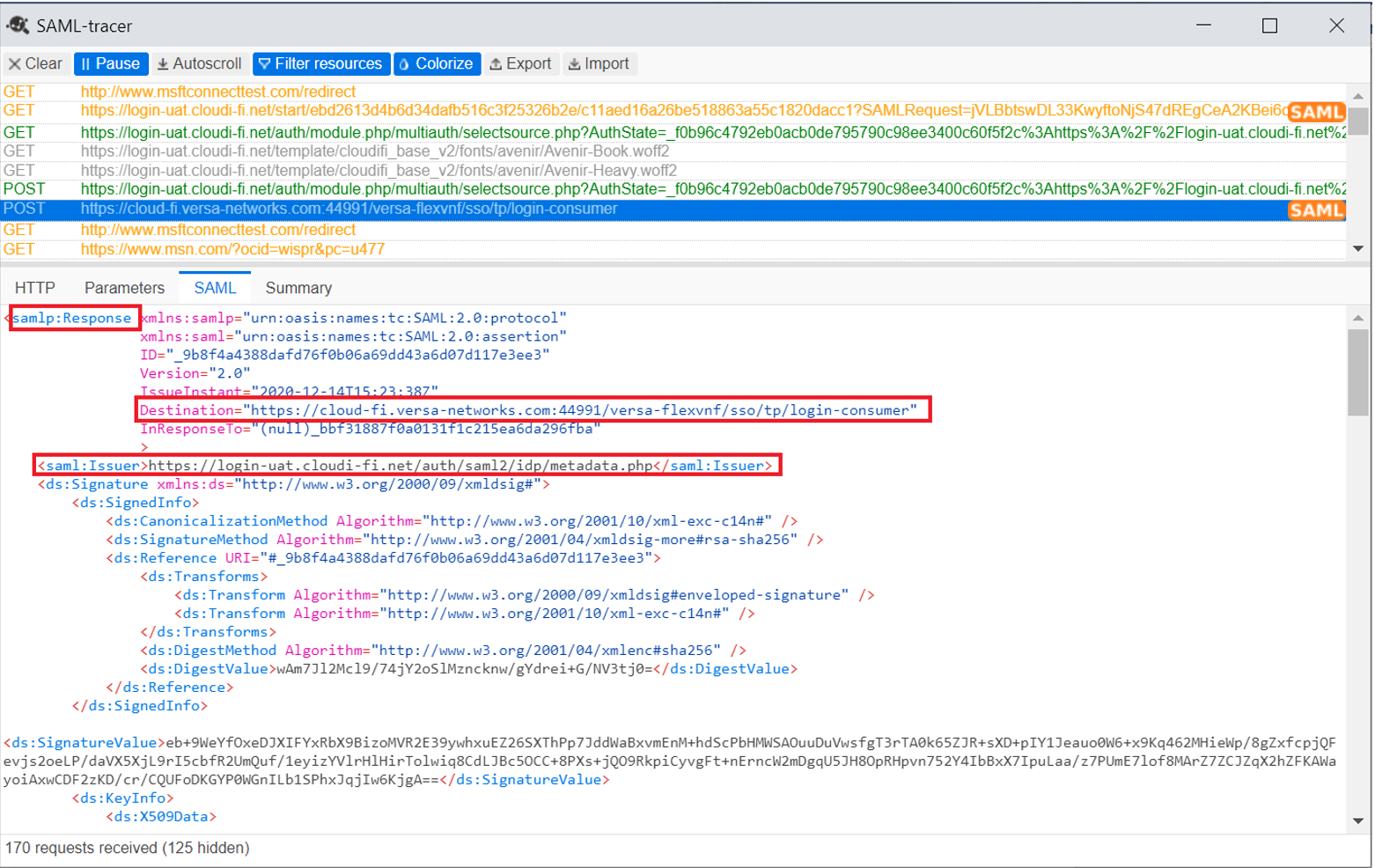Click the down arrow on the request list scrollbar

(x=1359, y=248)
